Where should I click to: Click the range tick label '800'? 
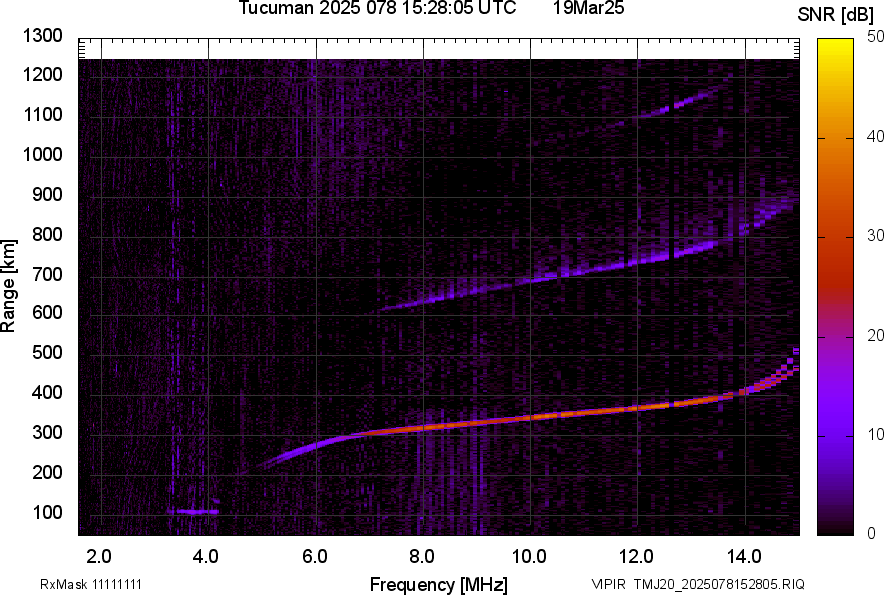[47, 234]
